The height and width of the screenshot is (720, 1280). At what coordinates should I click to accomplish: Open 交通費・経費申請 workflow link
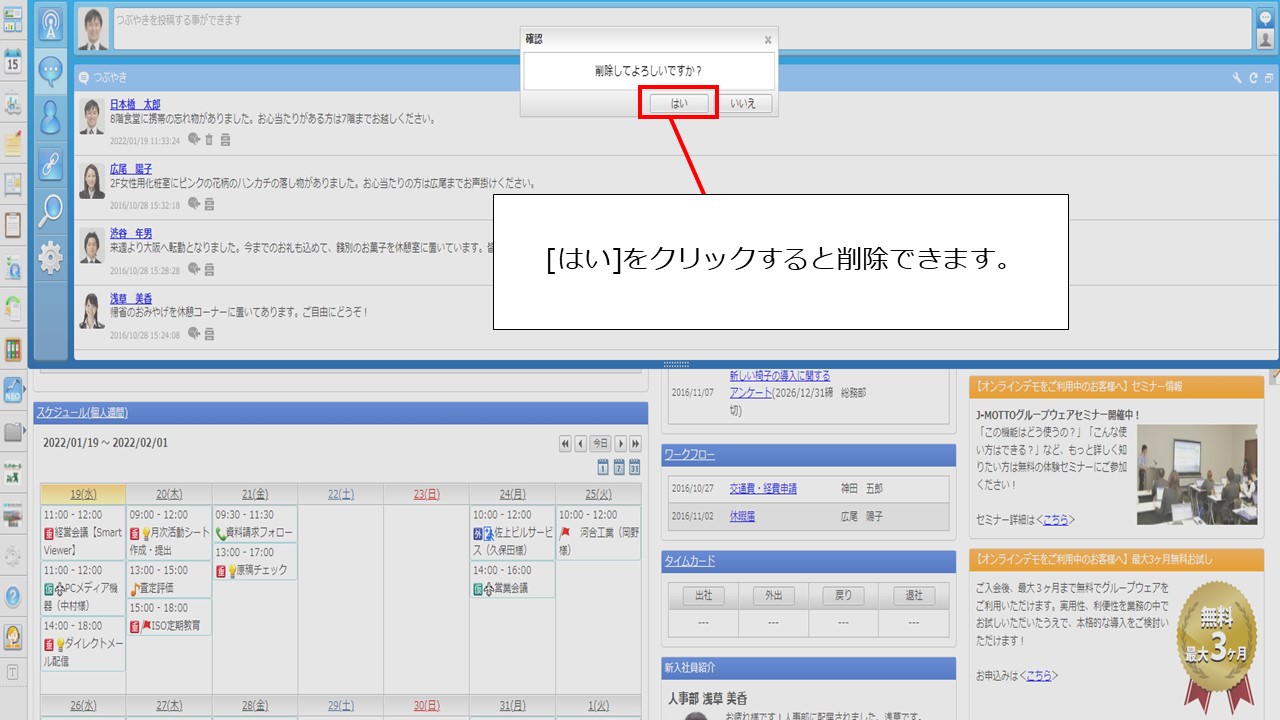click(763, 489)
